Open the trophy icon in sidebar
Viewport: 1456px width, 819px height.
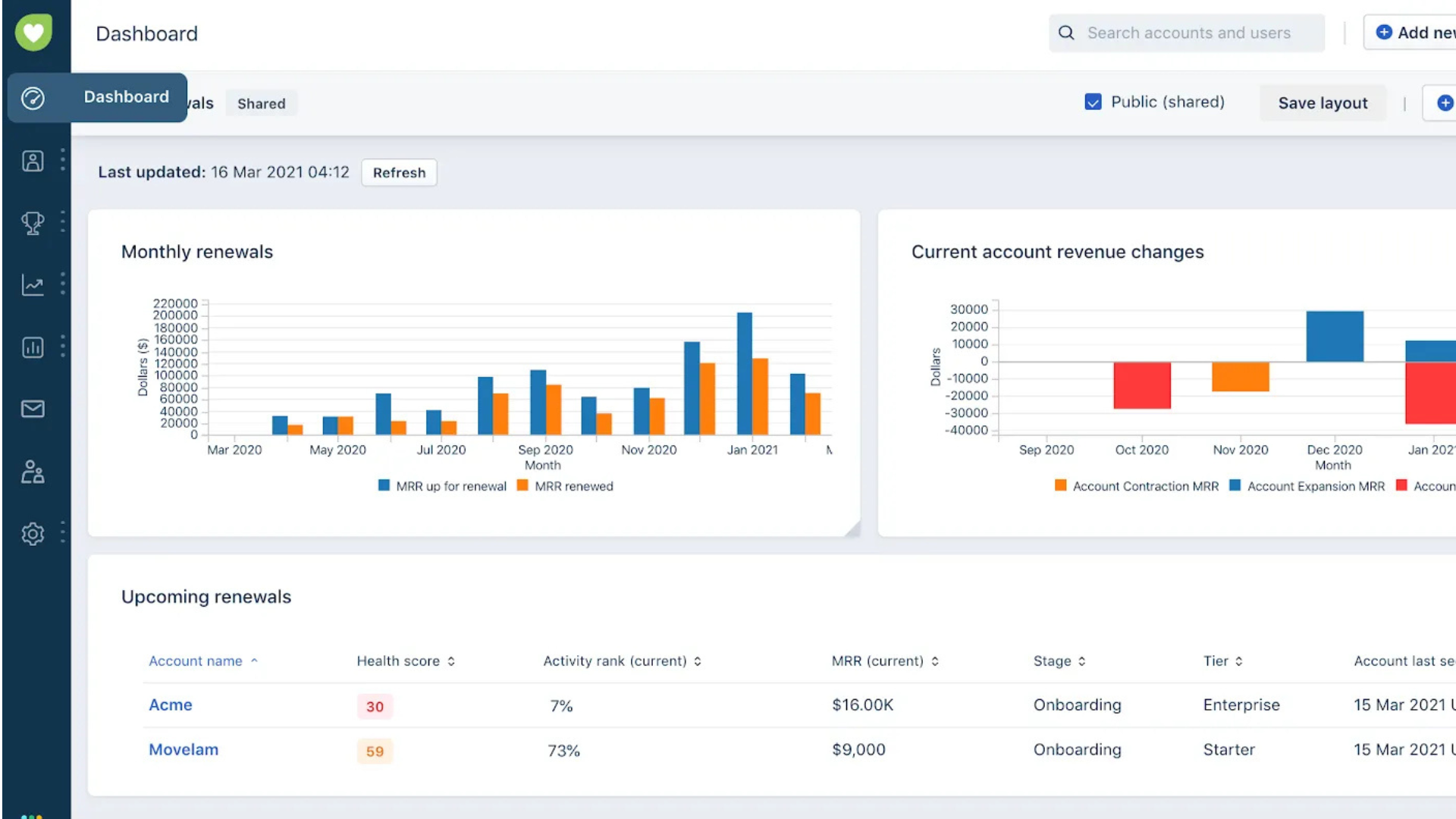click(x=33, y=223)
